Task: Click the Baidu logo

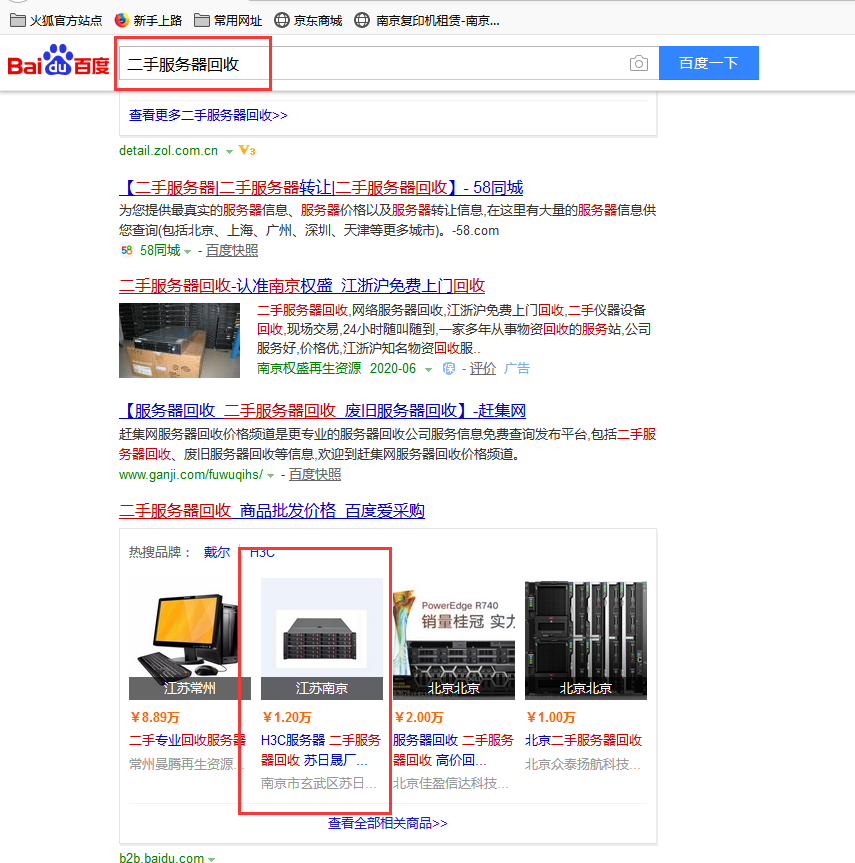Action: point(58,61)
